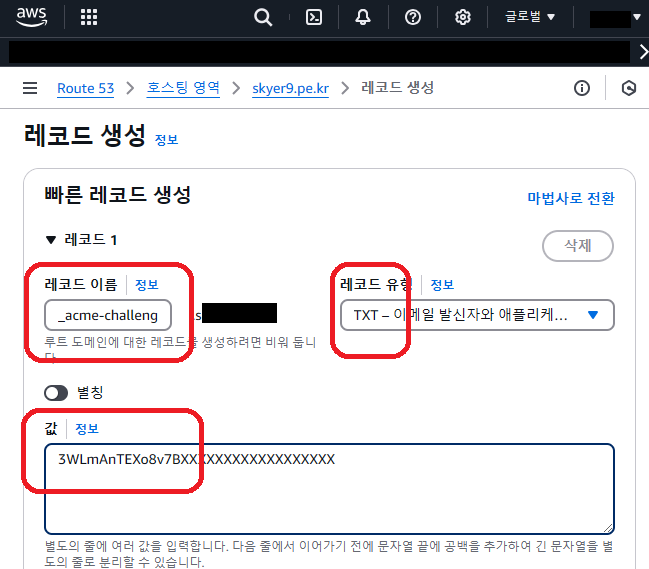Viewport: 649px width, 569px height.
Task: Click the info circle icon beside breadcrumbs
Action: 582,88
